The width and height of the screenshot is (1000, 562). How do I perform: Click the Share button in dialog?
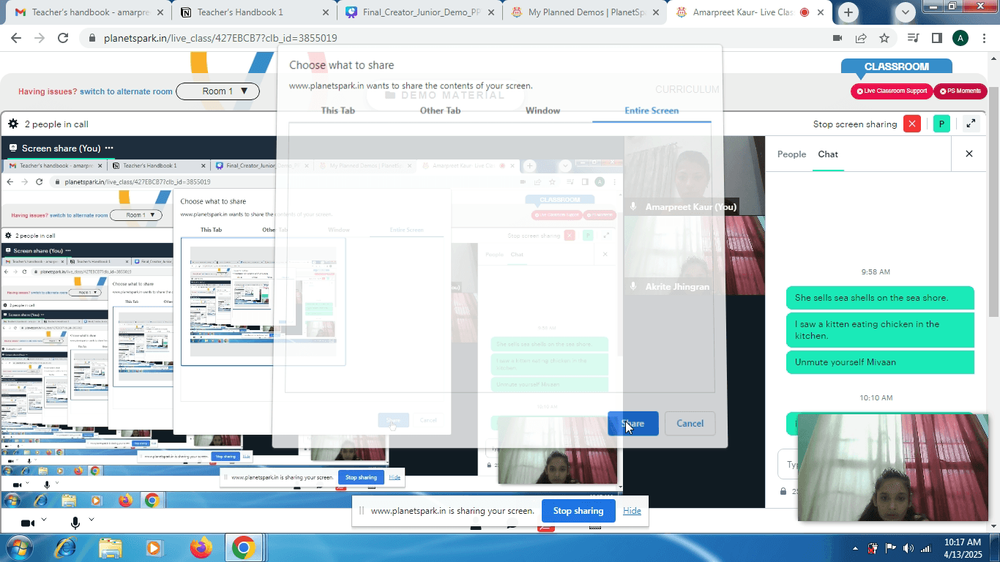click(x=633, y=424)
